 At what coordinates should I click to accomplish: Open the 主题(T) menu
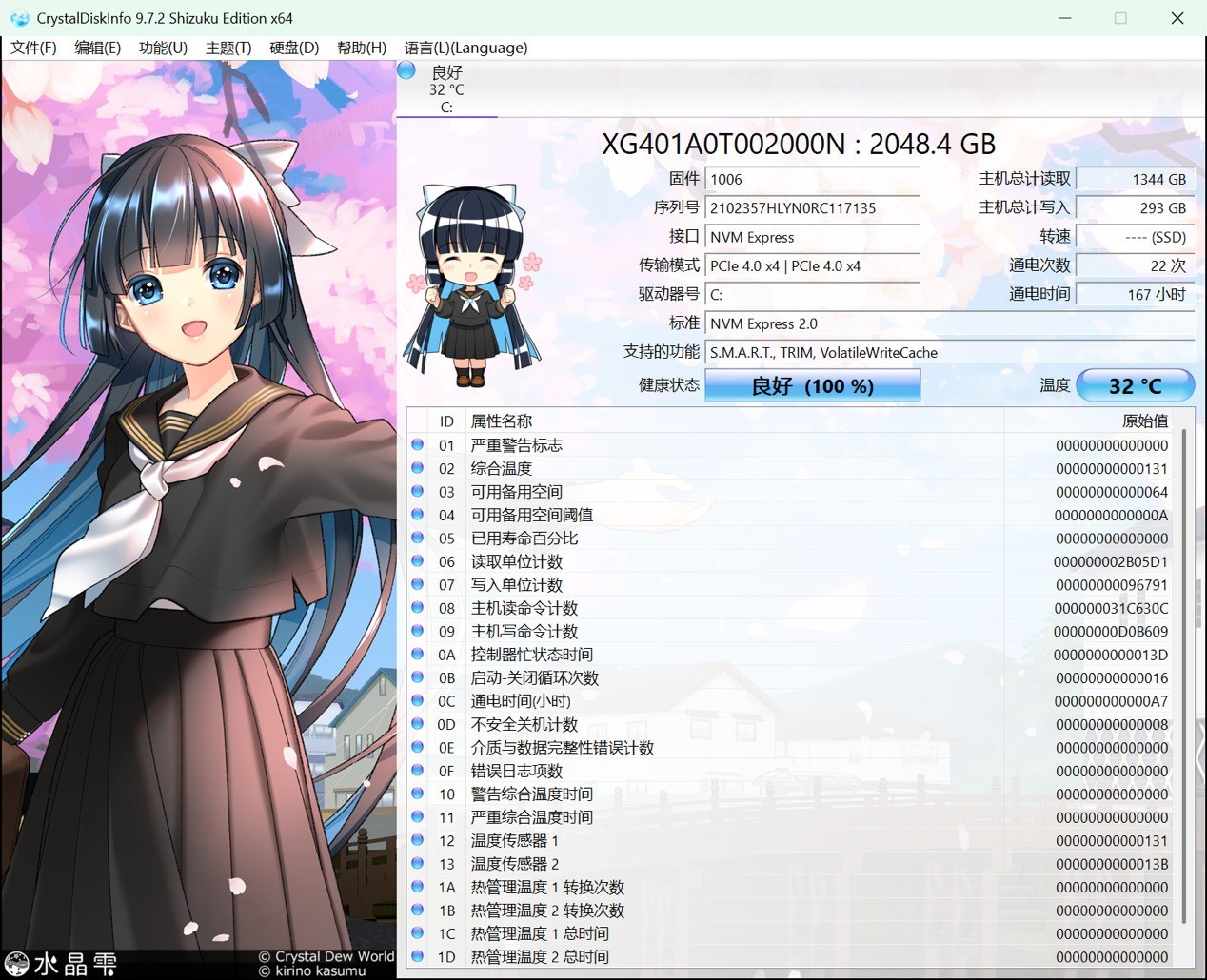tap(228, 48)
